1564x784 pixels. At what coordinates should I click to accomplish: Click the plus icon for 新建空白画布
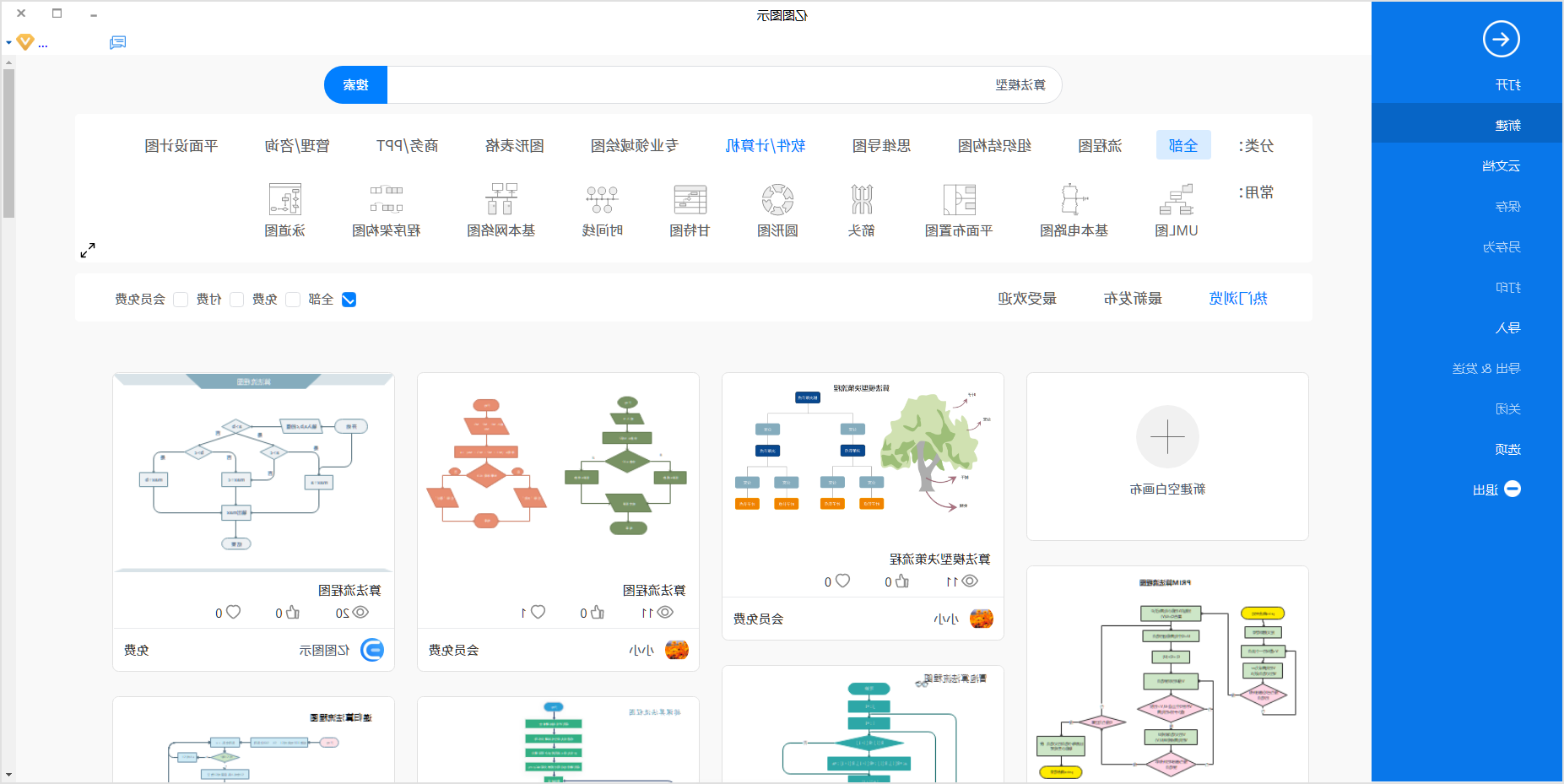tap(1167, 436)
